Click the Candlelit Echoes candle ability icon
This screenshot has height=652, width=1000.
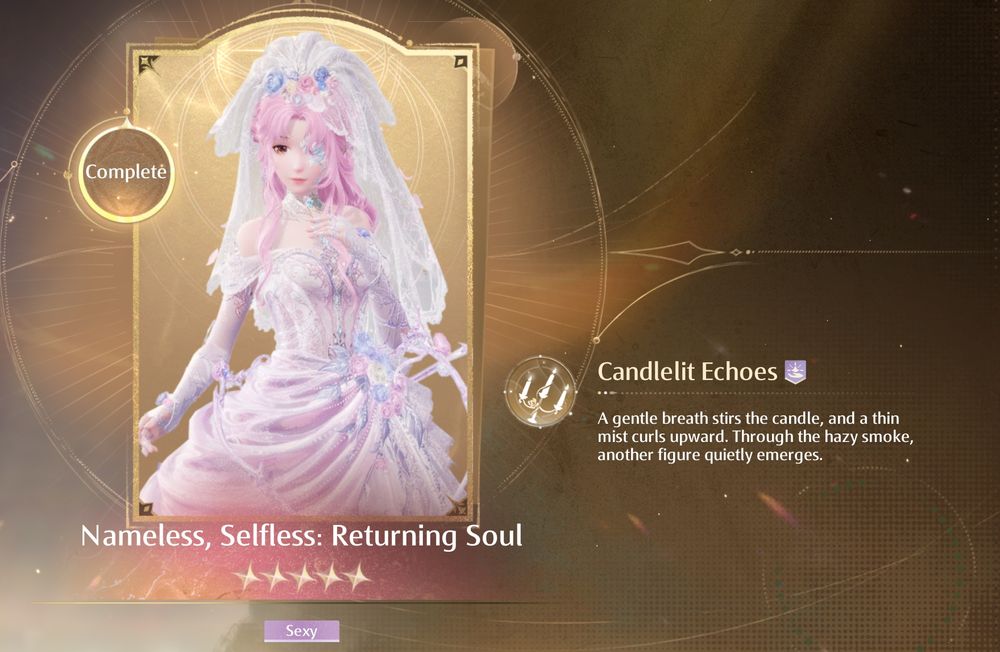(x=540, y=392)
